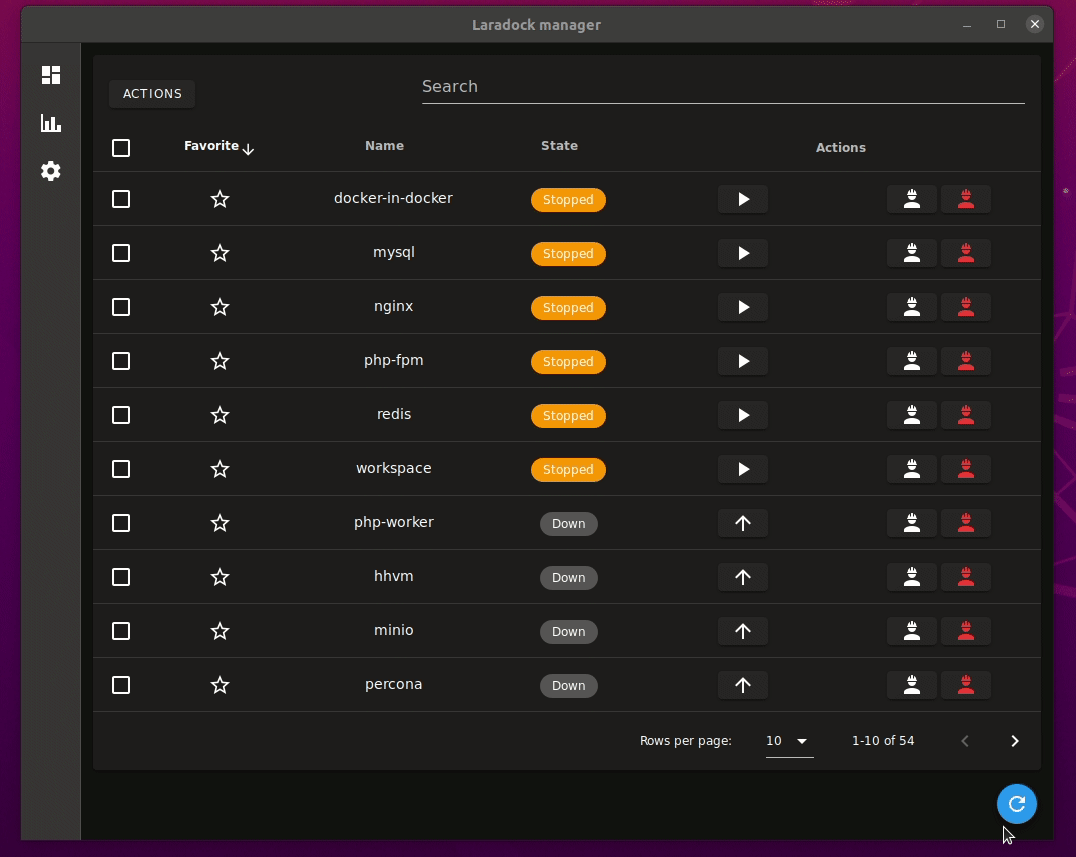Start the mysql container
This screenshot has width=1076, height=857.
(x=743, y=253)
